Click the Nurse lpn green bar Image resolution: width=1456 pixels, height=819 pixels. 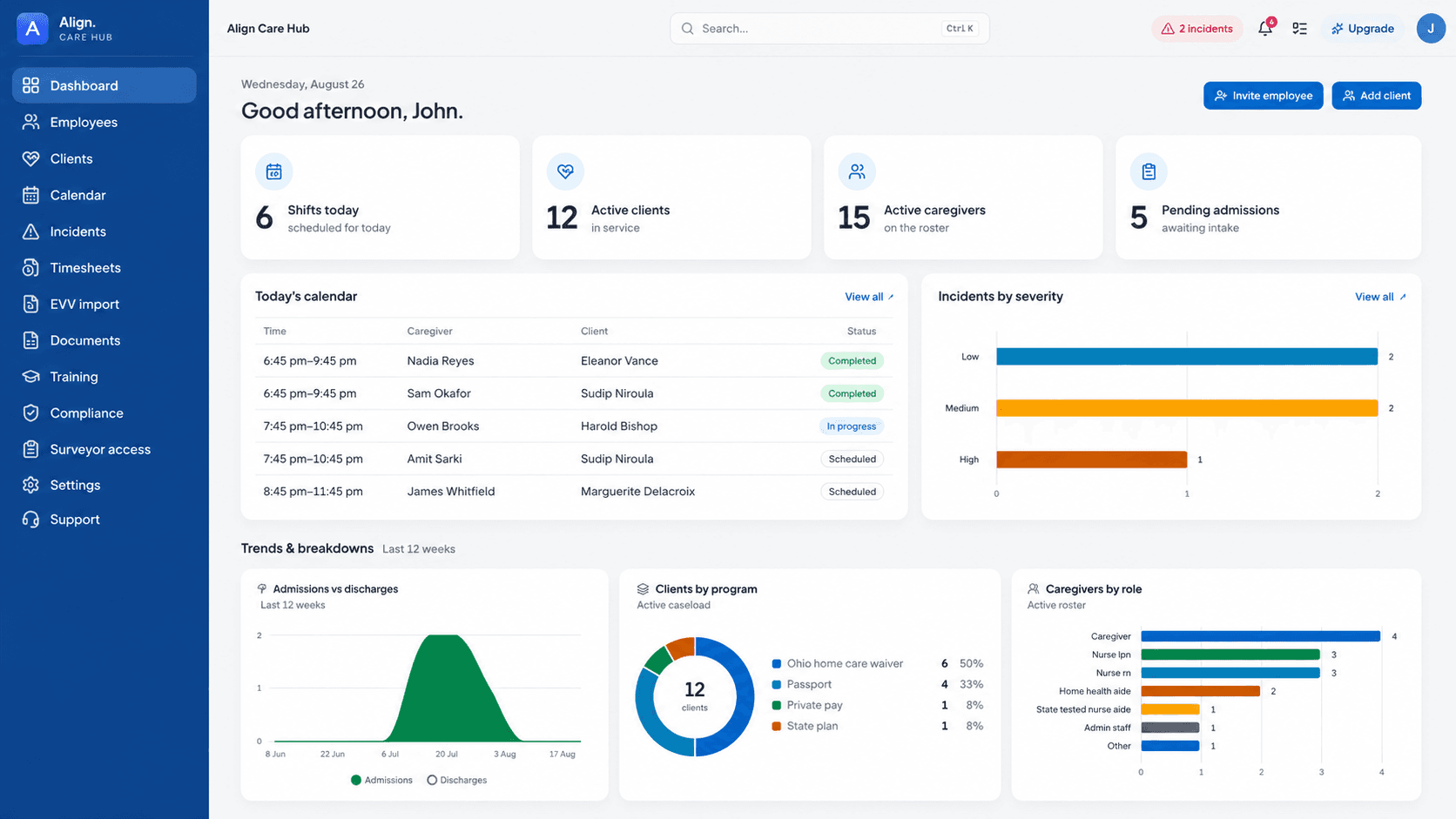tap(1230, 655)
